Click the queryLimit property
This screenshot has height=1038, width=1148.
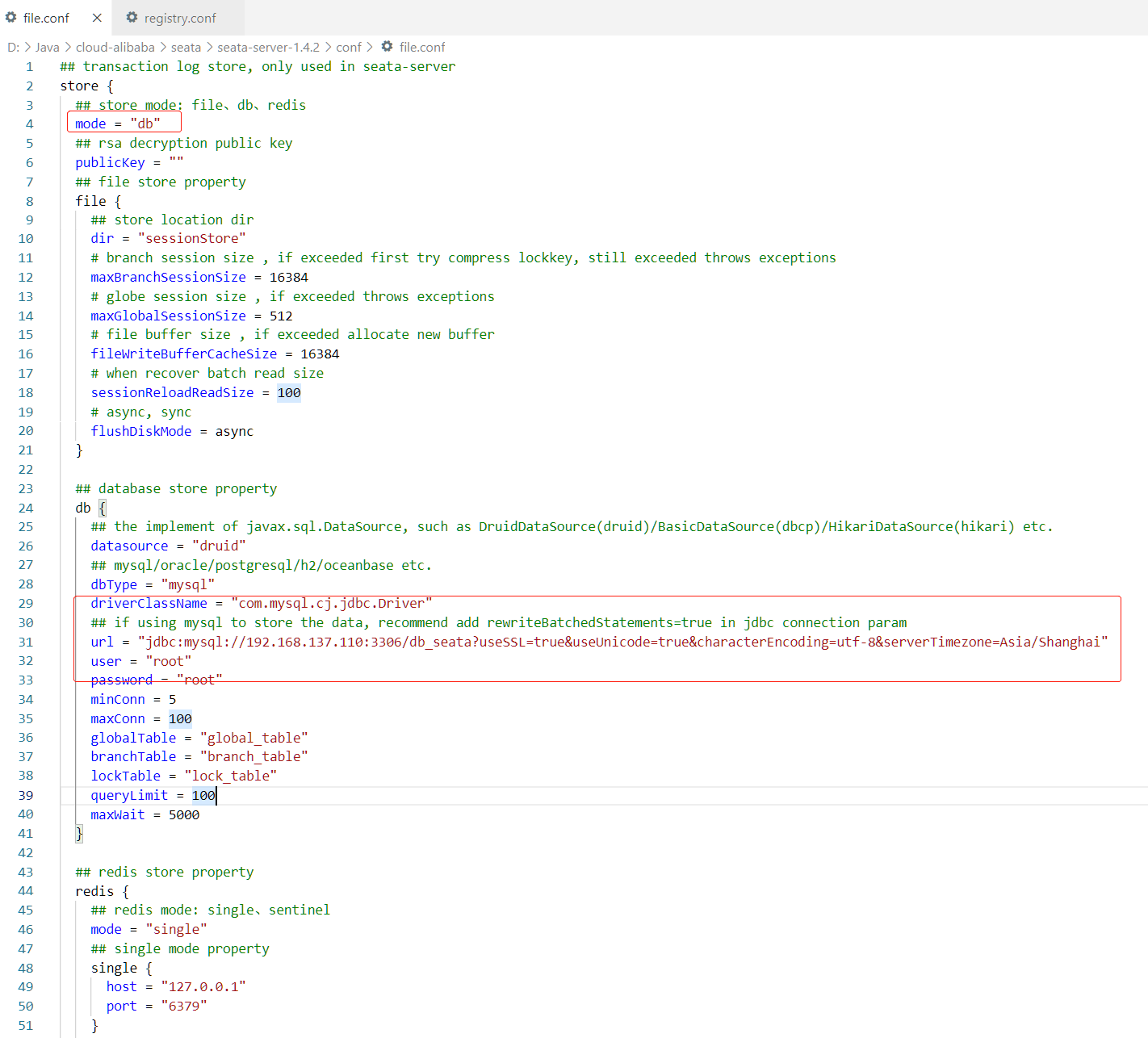pyautogui.click(x=129, y=795)
